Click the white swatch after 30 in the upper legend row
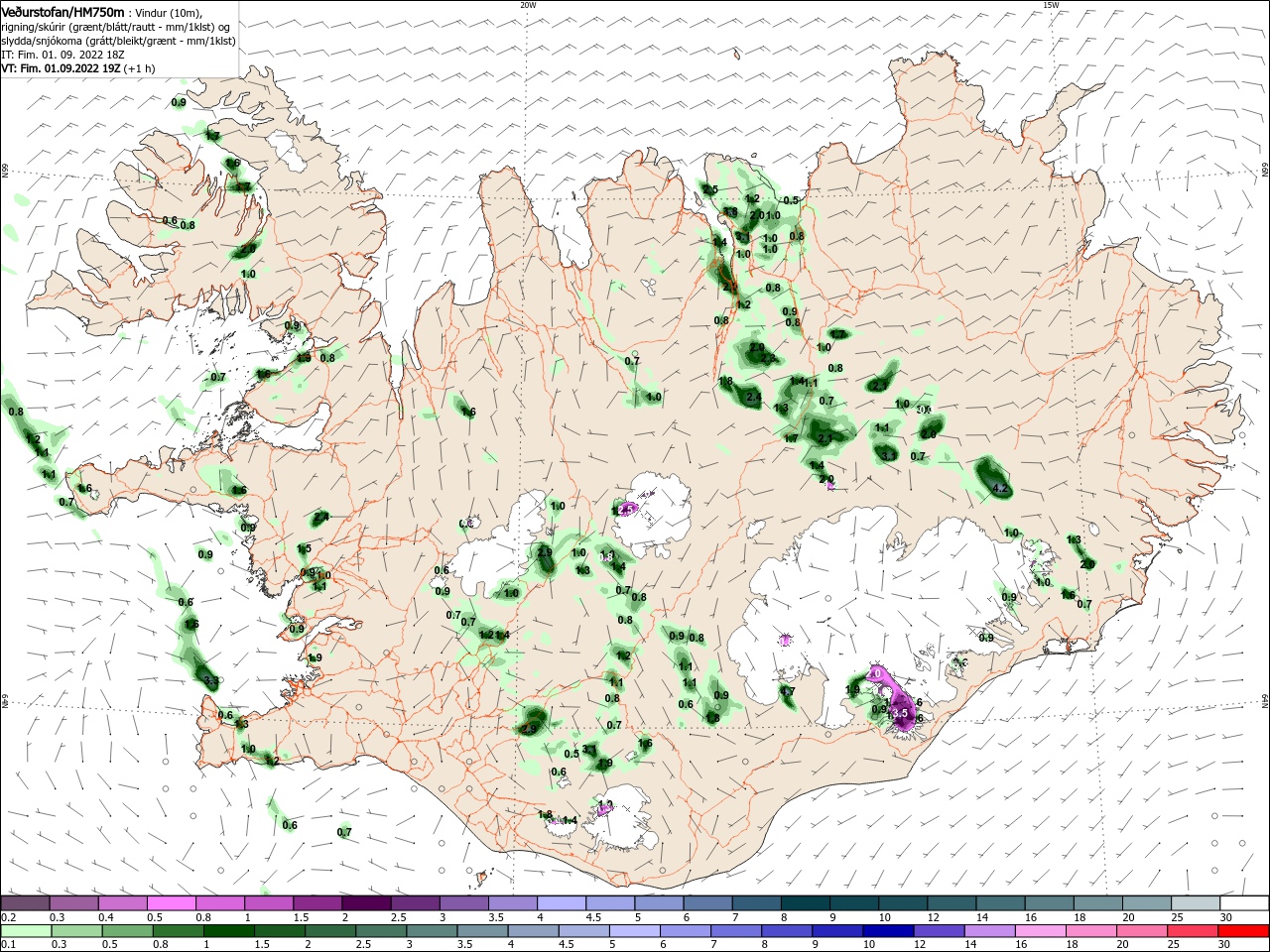Screen dimensions: 1270x952 click(1244, 903)
